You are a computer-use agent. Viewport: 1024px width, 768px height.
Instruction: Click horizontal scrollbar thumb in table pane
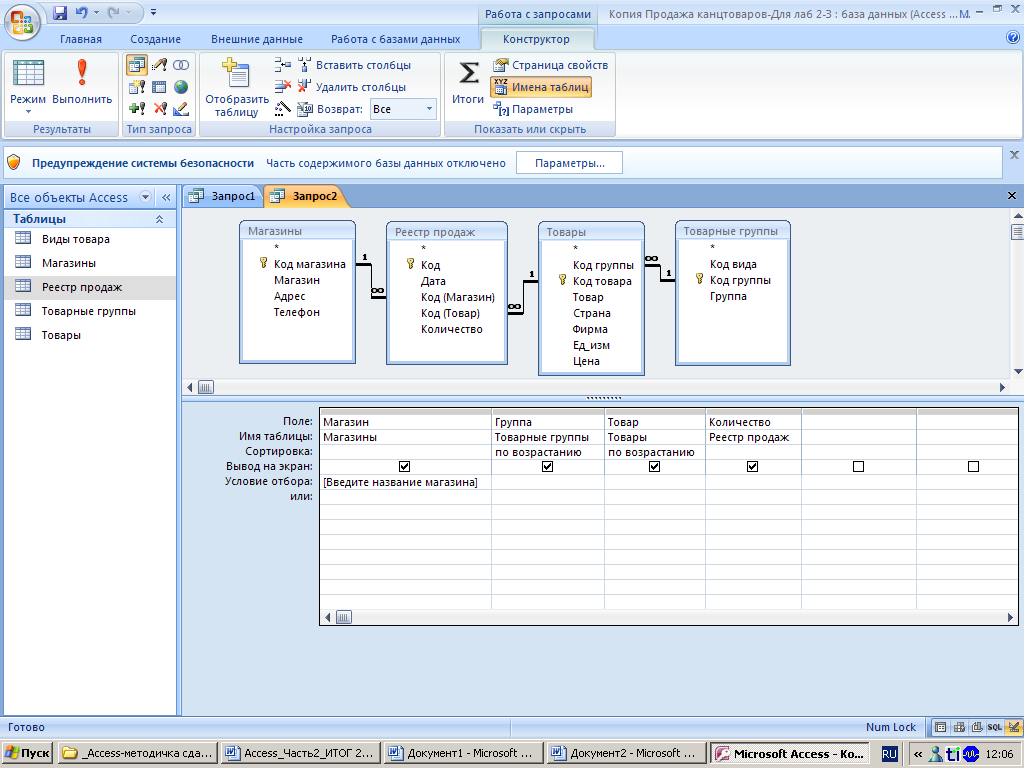pos(206,387)
